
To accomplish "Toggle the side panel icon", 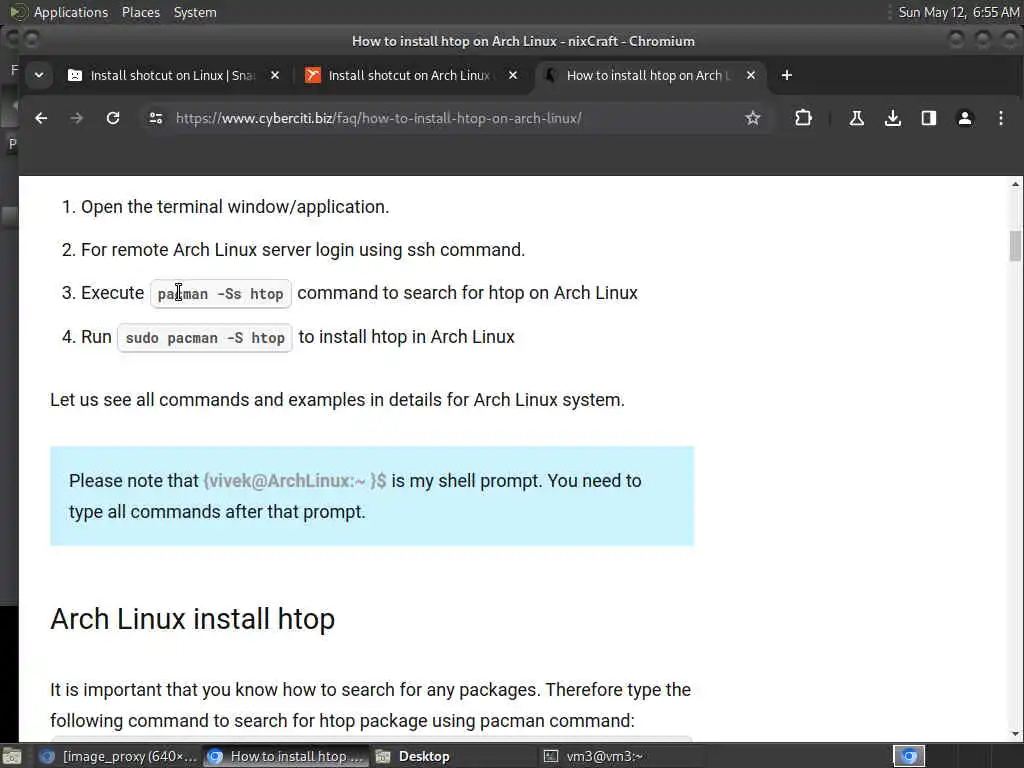I will coord(929,118).
